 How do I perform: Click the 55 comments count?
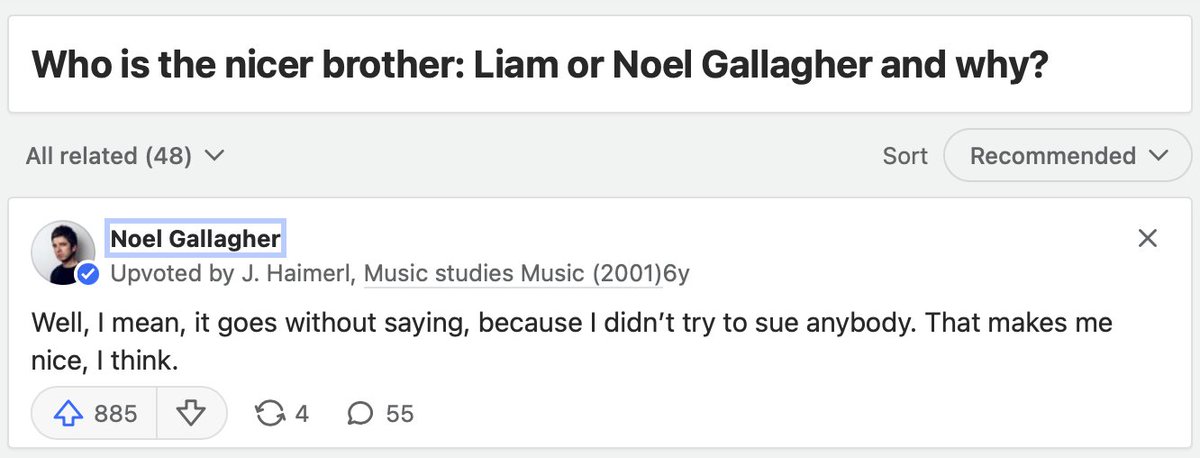coord(399,413)
